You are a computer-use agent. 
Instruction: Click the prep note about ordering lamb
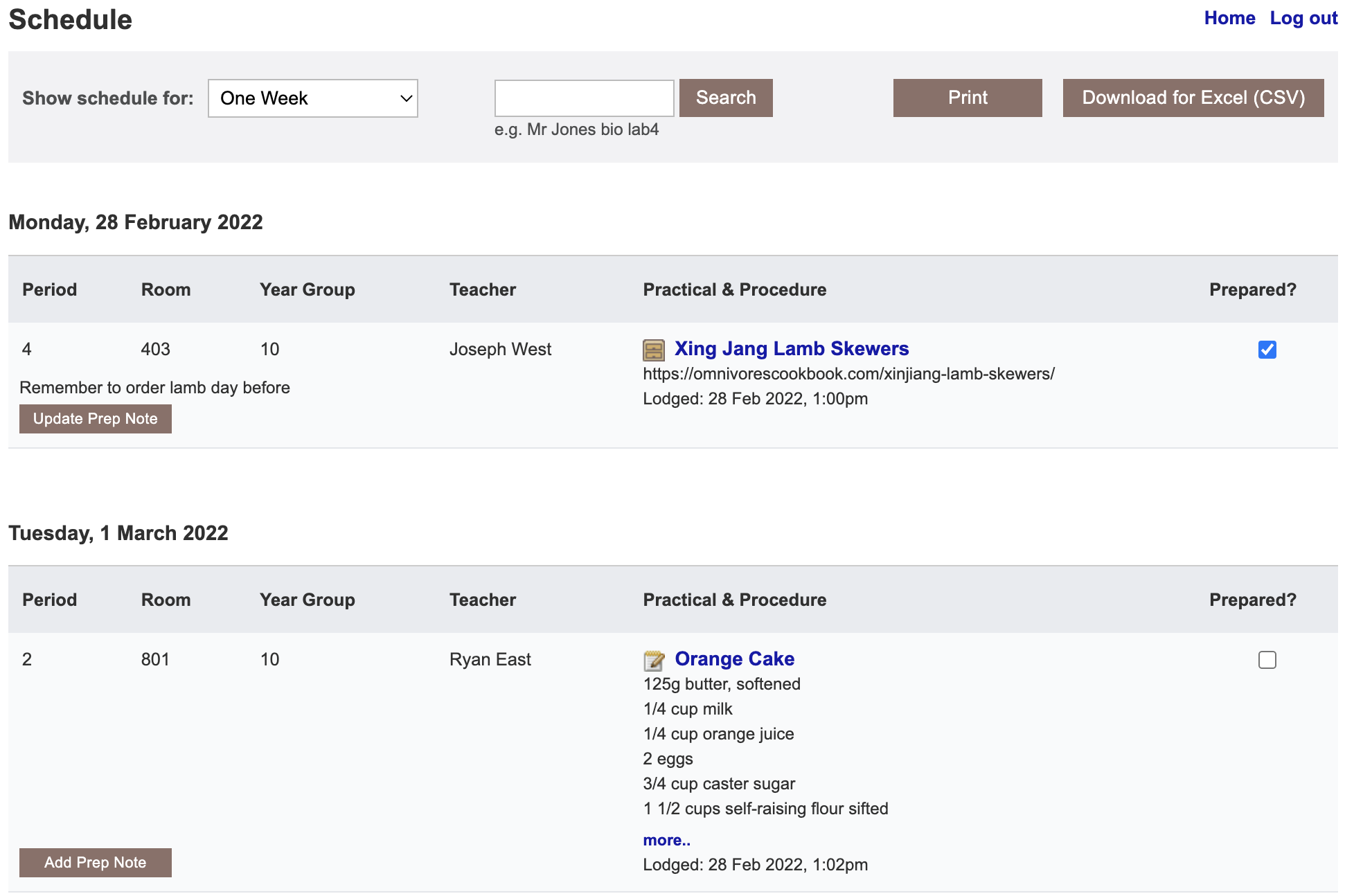[x=155, y=387]
